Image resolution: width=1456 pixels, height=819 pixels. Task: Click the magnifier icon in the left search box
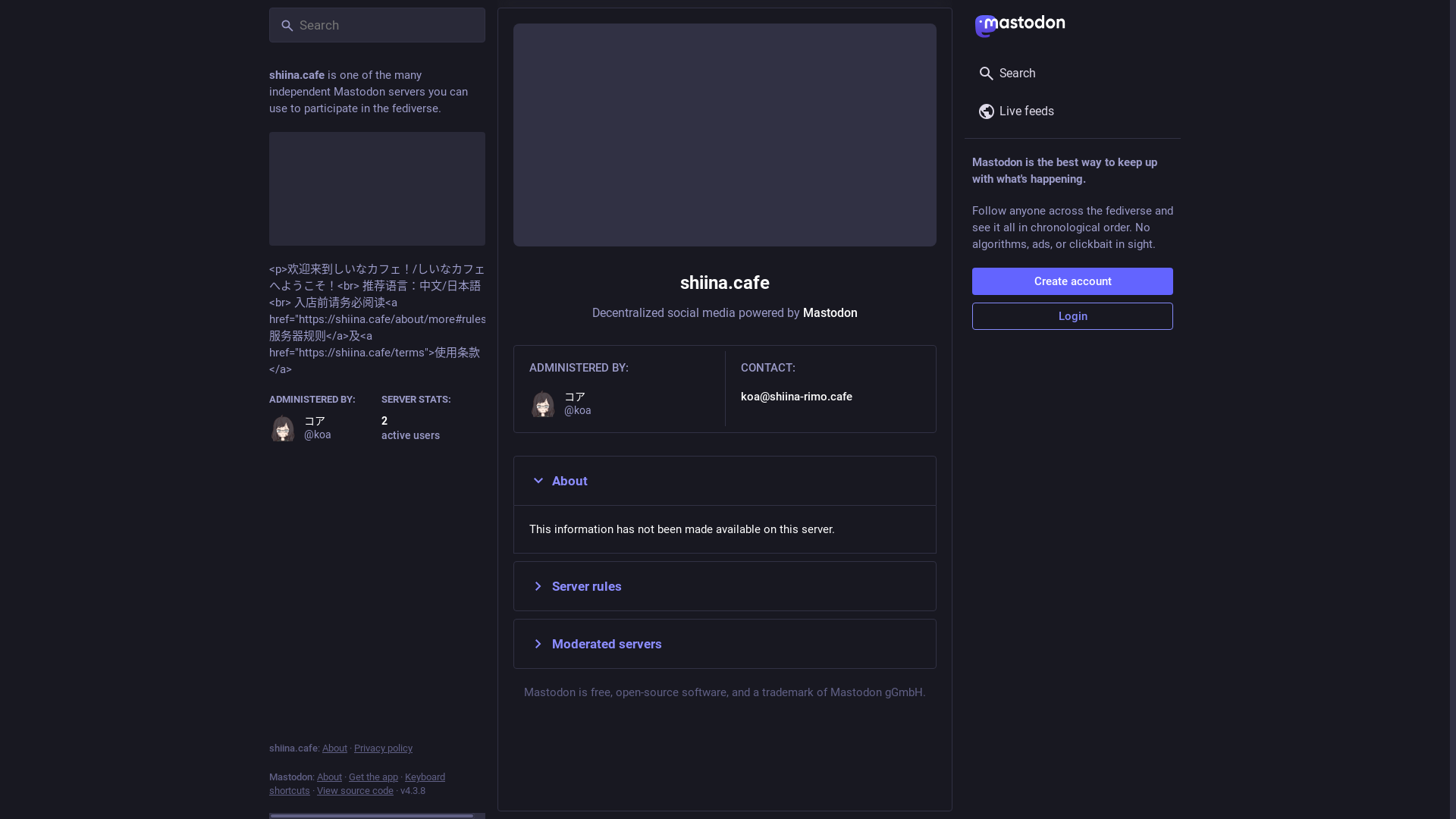coord(287,26)
